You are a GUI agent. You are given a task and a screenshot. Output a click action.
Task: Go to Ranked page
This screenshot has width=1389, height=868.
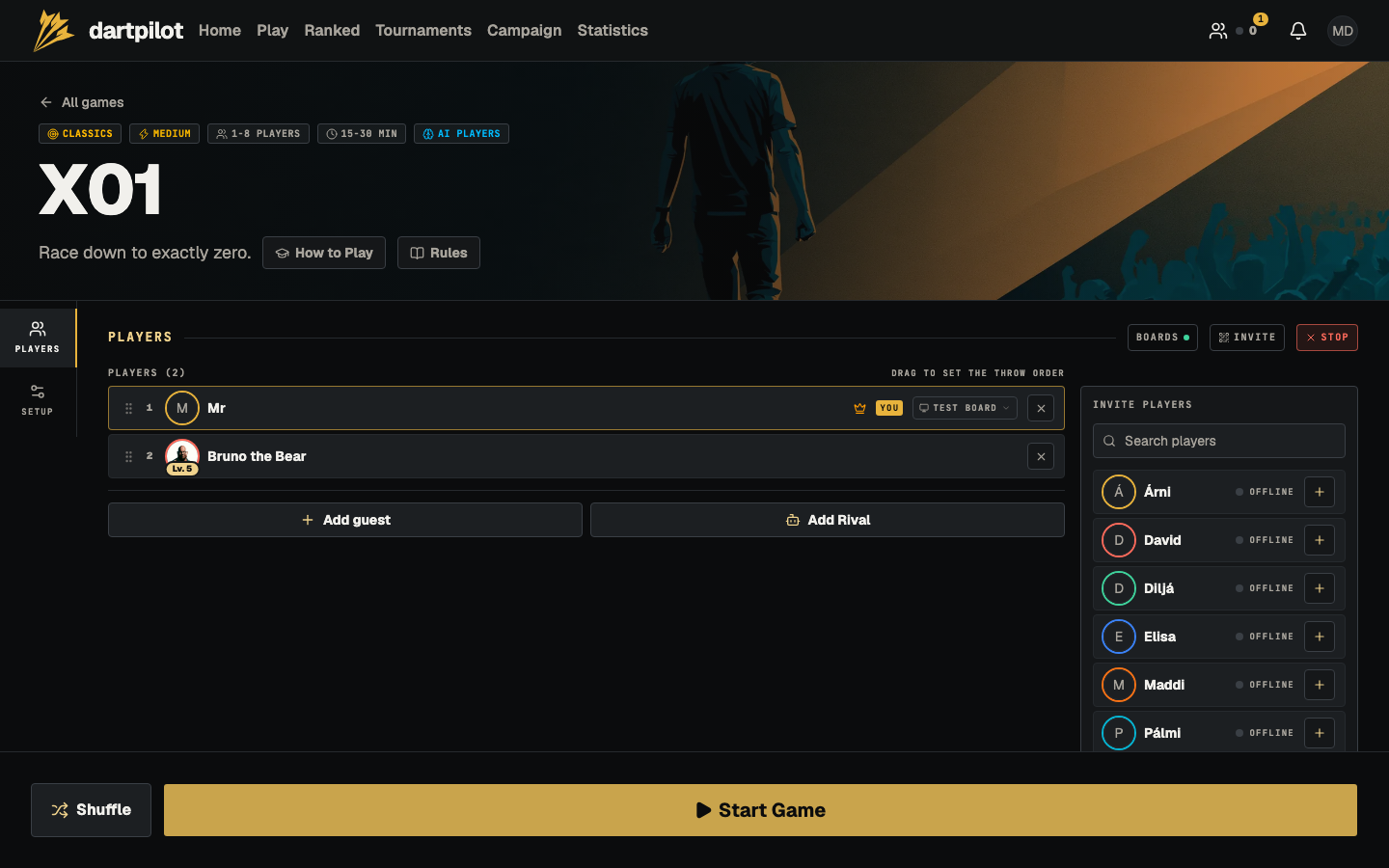tap(332, 31)
